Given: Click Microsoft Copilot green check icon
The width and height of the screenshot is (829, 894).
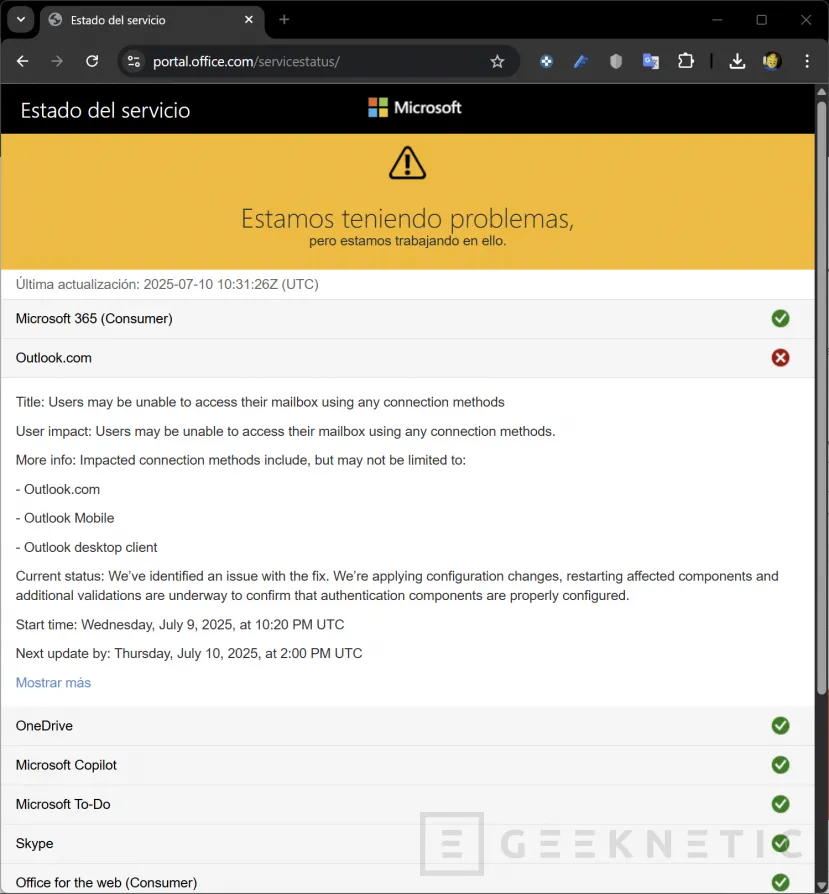Looking at the screenshot, I should pos(780,765).
